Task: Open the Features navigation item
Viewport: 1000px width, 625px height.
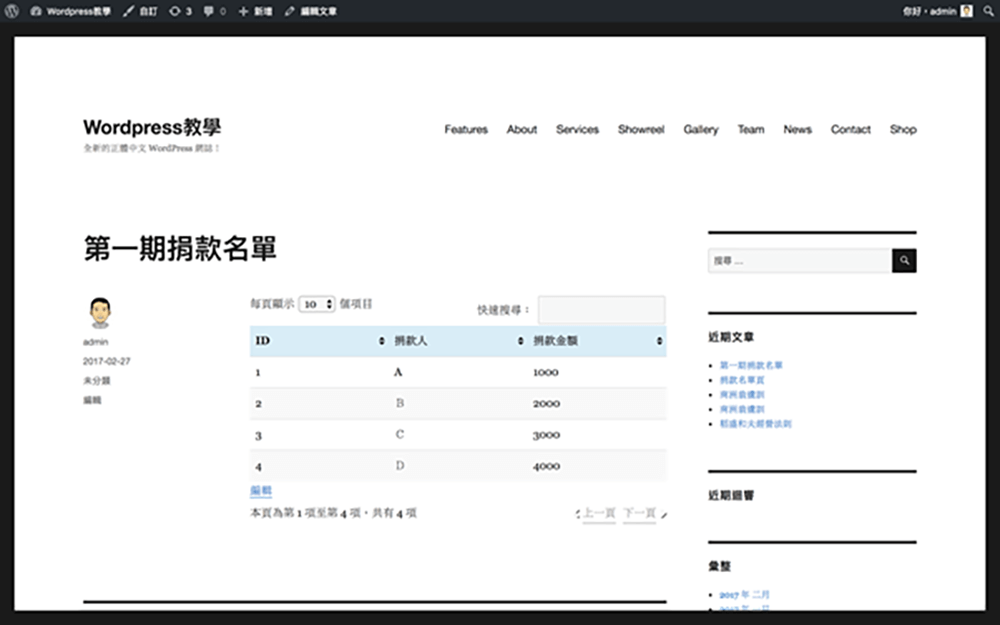Action: [466, 129]
